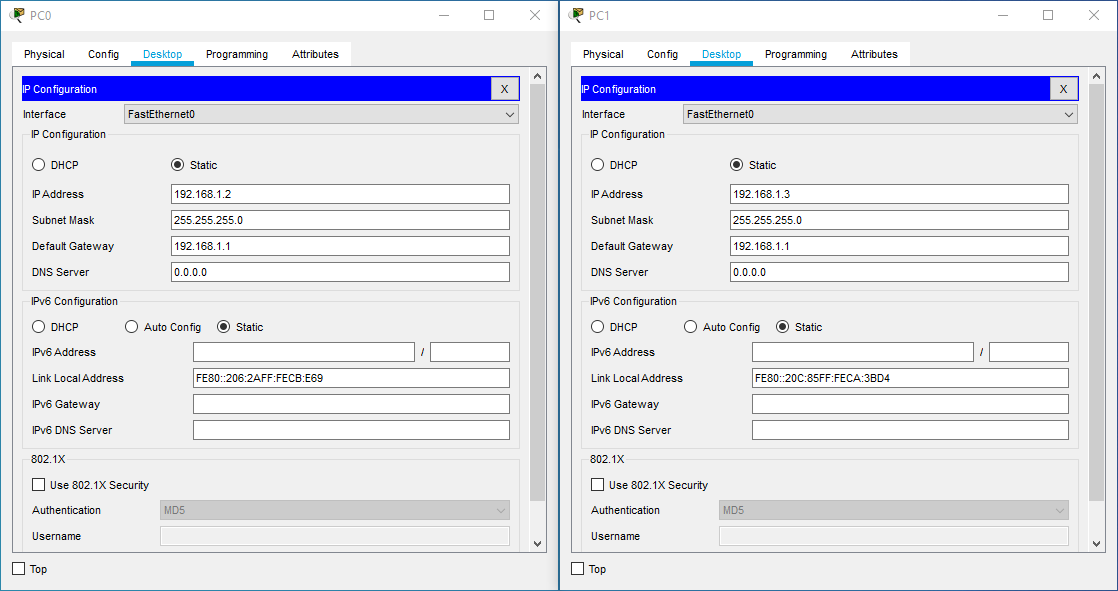Switch to the Config tab in PC1

tap(662, 54)
